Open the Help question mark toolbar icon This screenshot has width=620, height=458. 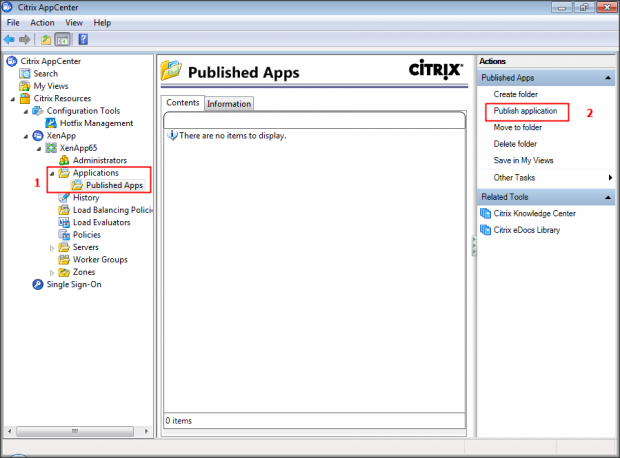click(x=83, y=40)
